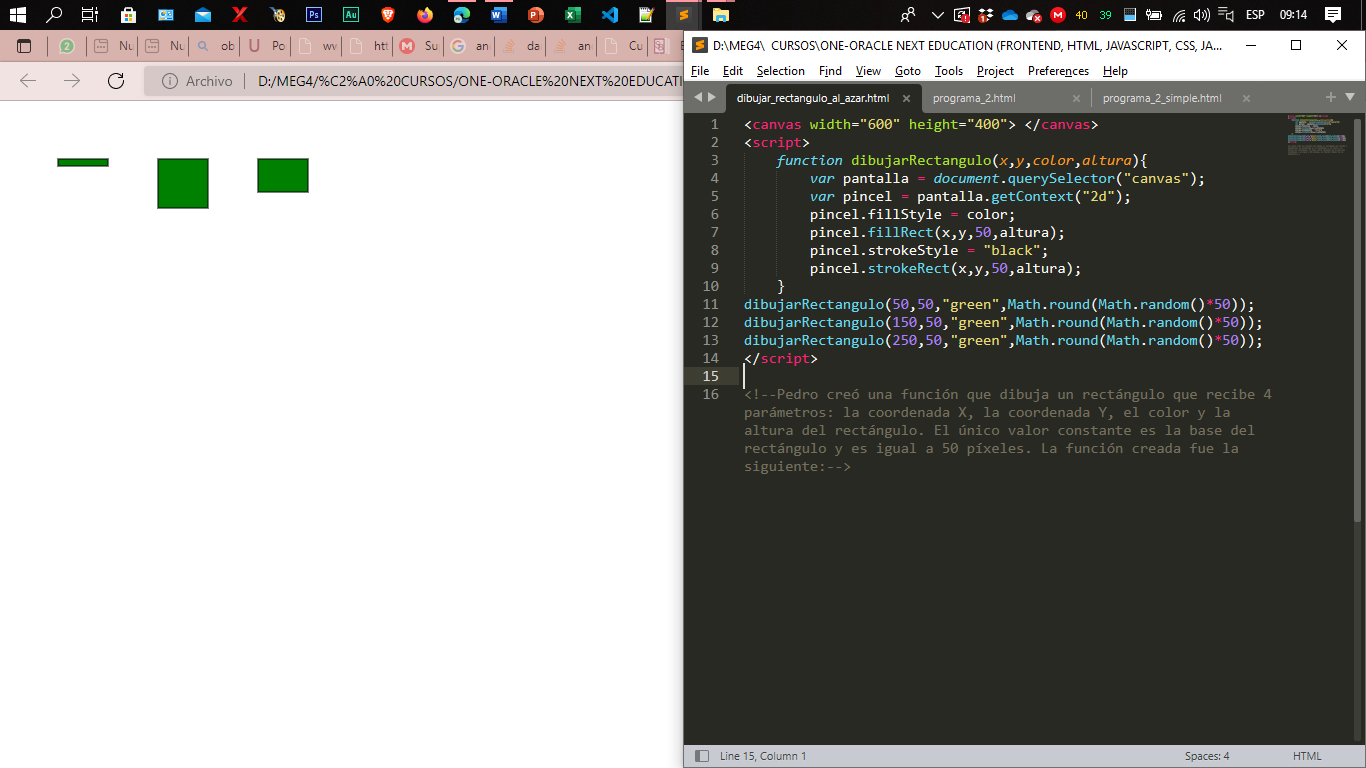This screenshot has height=768, width=1366.
Task: Open Brave browser from the taskbar
Action: coord(388,15)
